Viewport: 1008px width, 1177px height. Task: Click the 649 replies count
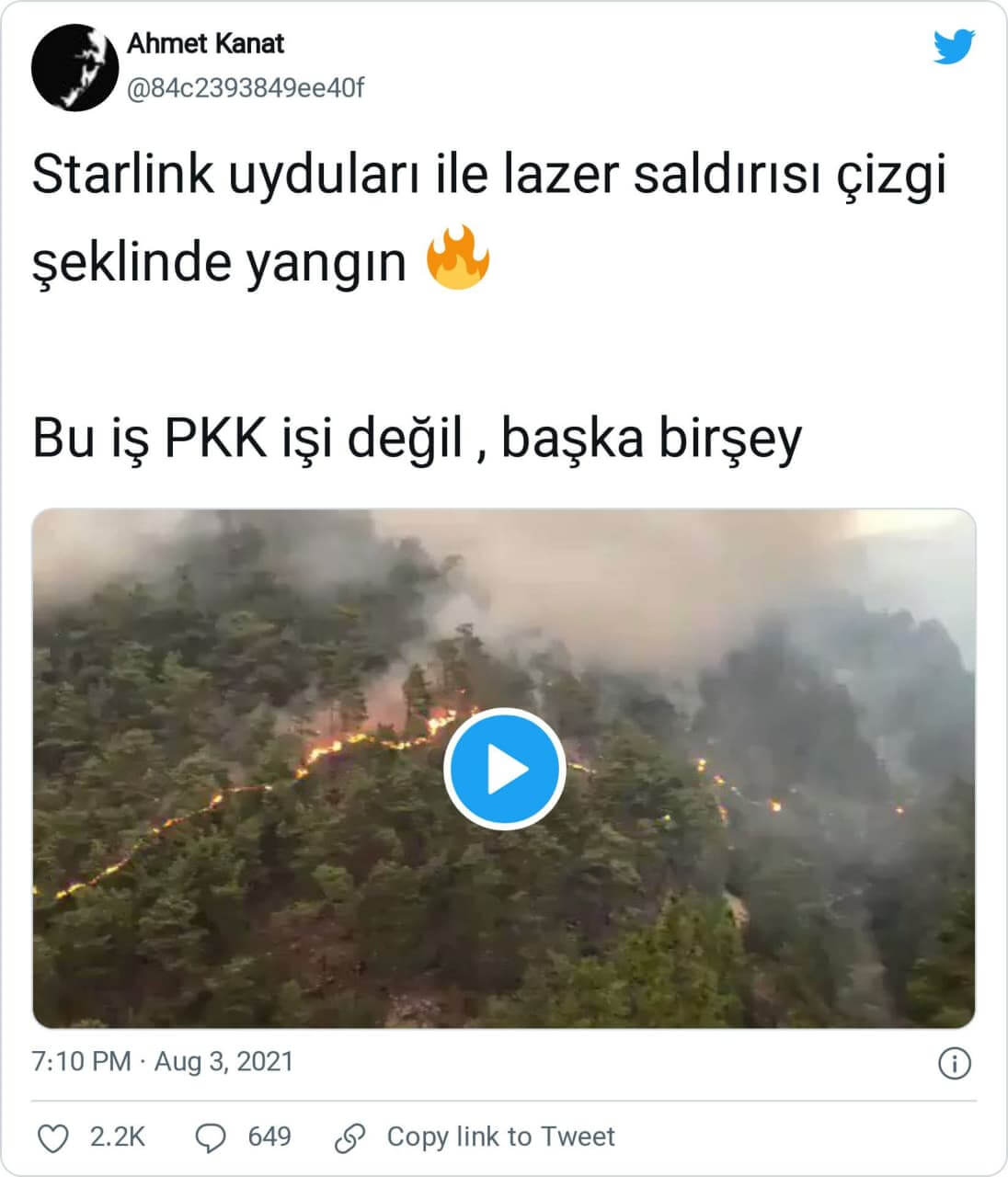[x=269, y=1137]
